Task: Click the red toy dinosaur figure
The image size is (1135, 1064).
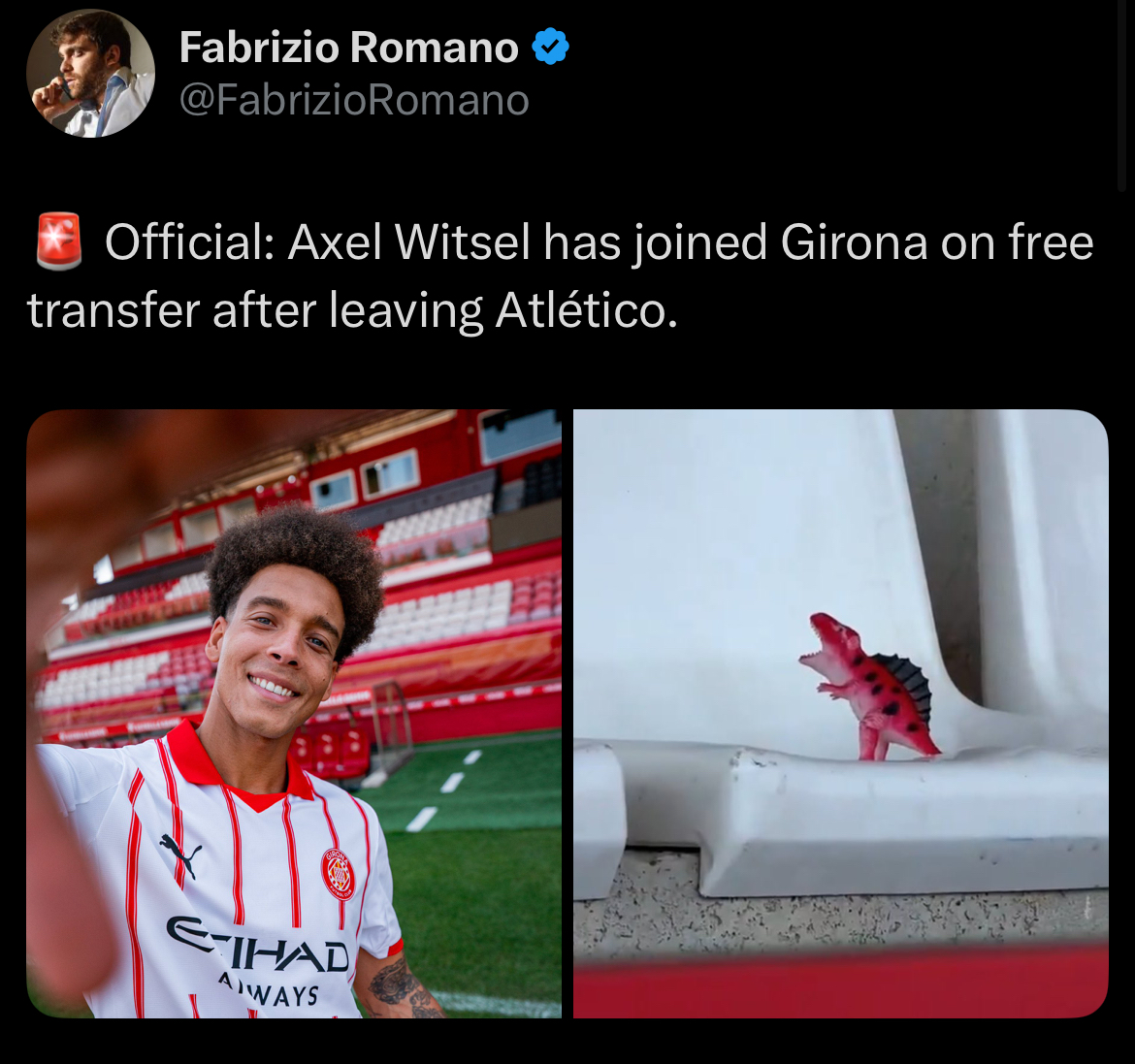Action: coord(868,687)
